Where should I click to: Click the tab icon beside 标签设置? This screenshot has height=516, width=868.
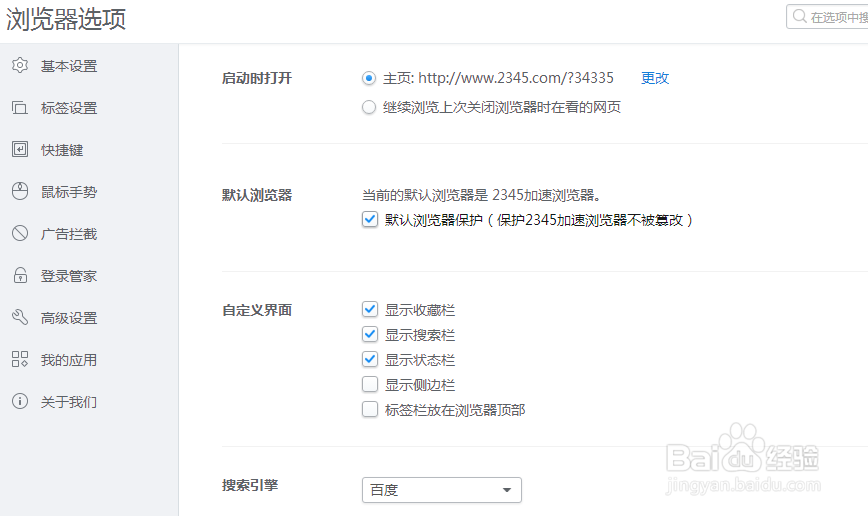(20, 107)
